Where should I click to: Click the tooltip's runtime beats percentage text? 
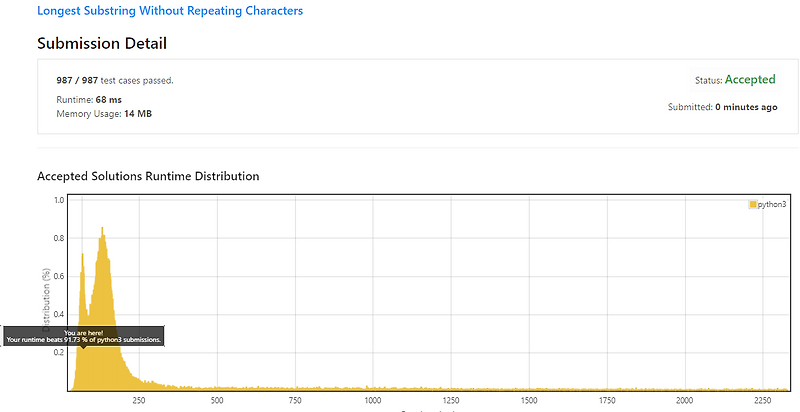coord(84,340)
